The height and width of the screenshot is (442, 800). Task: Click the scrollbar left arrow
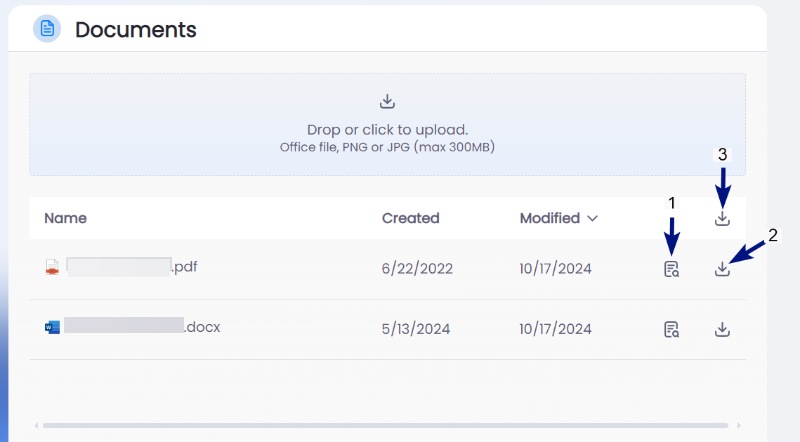tap(36, 425)
